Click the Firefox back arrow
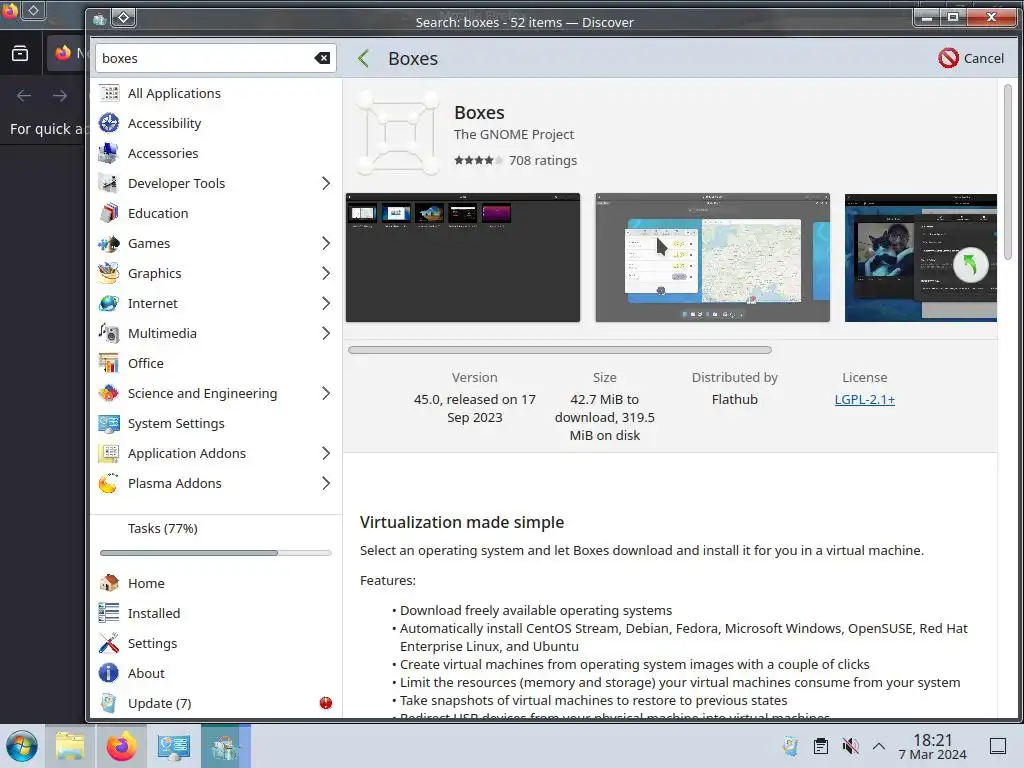Image resolution: width=1024 pixels, height=768 pixels. coord(24,96)
